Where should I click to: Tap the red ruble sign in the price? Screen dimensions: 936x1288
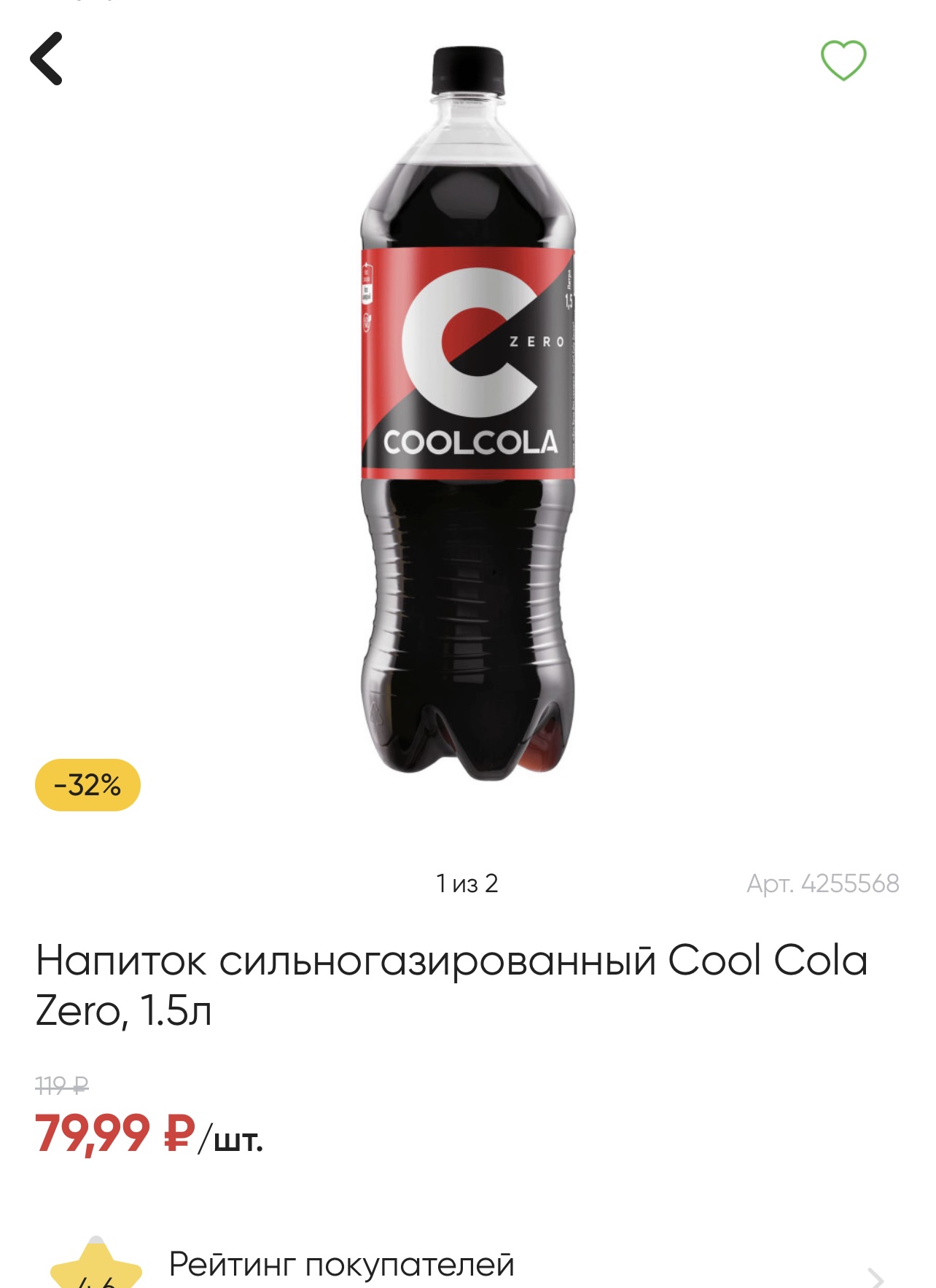click(x=180, y=1133)
